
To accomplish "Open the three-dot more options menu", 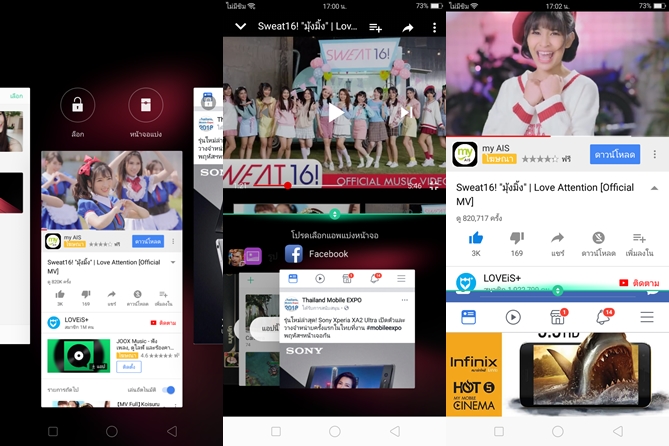I will tap(434, 28).
